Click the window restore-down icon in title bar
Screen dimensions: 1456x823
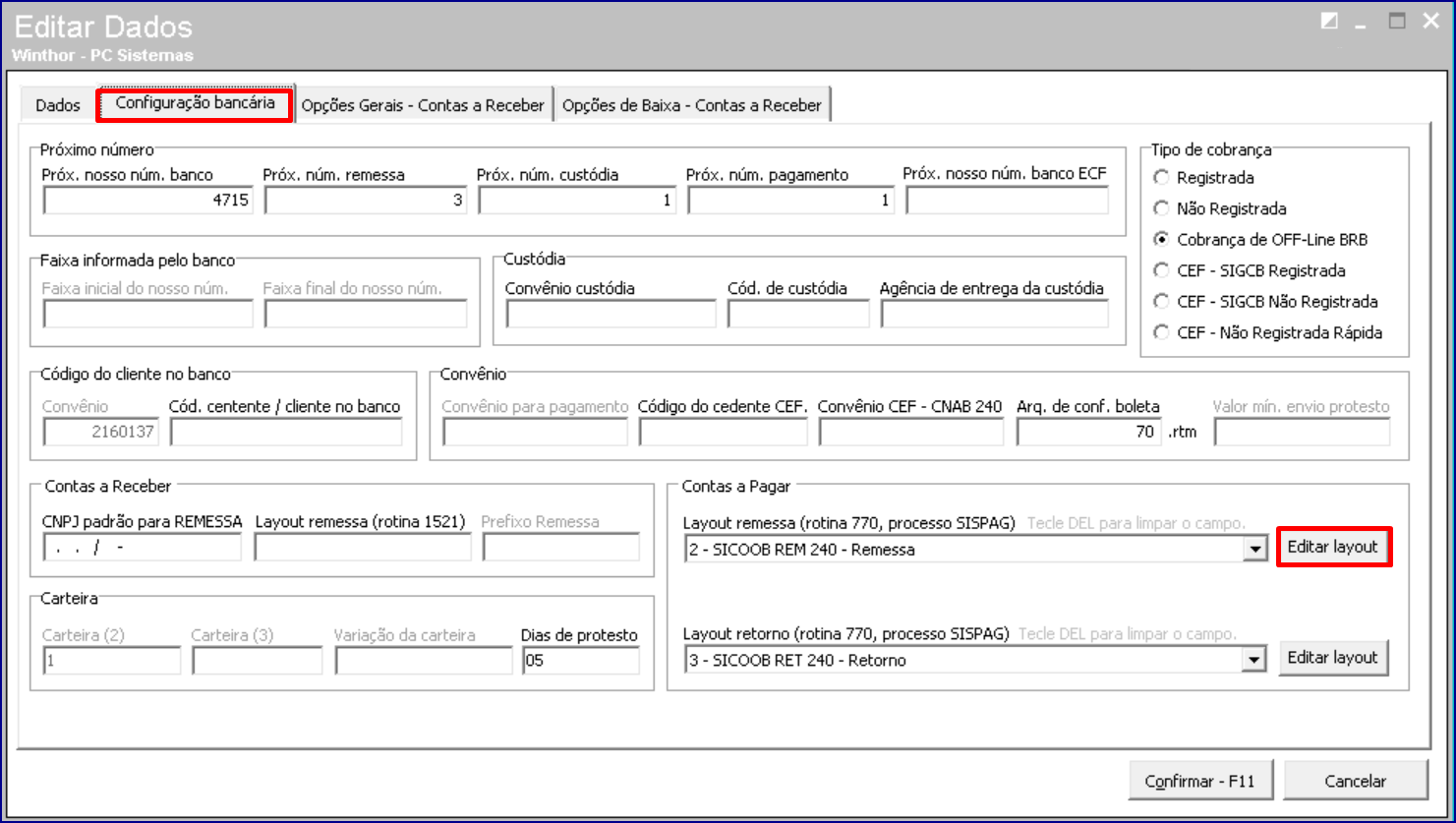tap(1329, 21)
